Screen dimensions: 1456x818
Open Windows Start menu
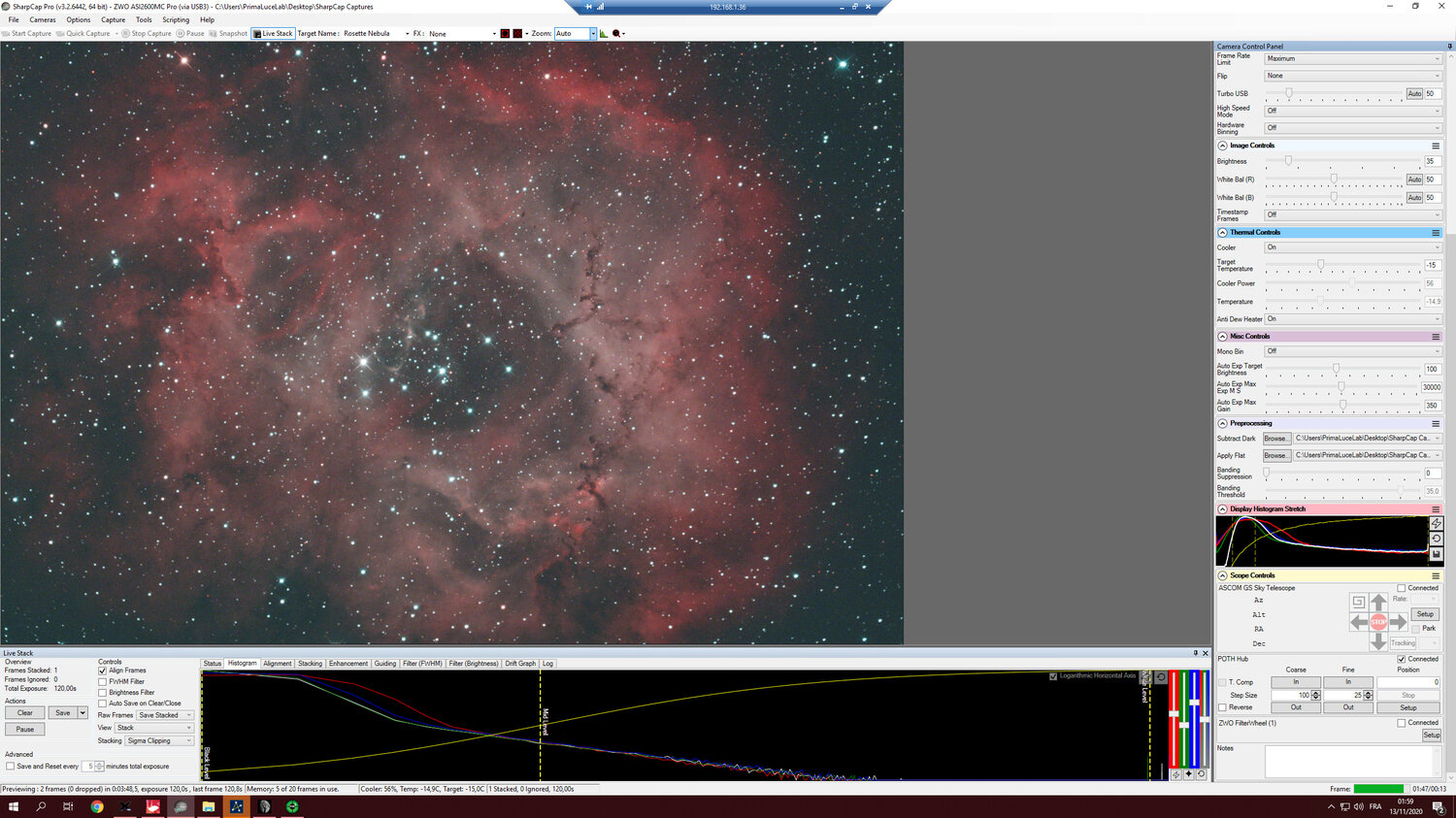14,806
